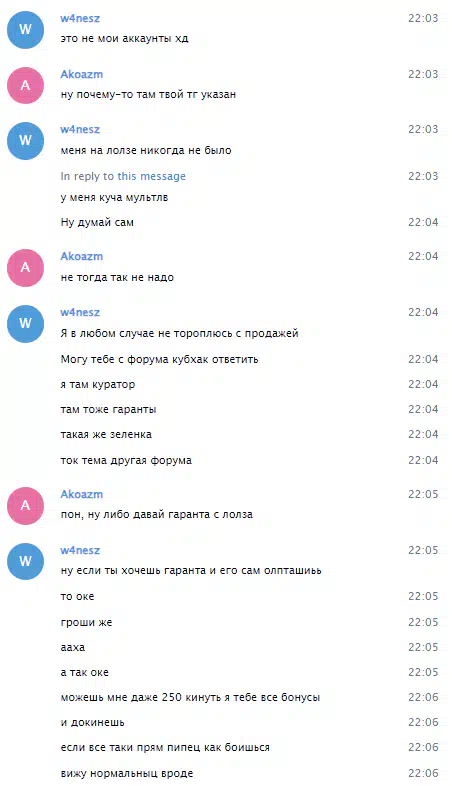Click the w4nesz name above 'это не мои аккаунты хд'
Screen dimensions: 452x786
click(80, 19)
